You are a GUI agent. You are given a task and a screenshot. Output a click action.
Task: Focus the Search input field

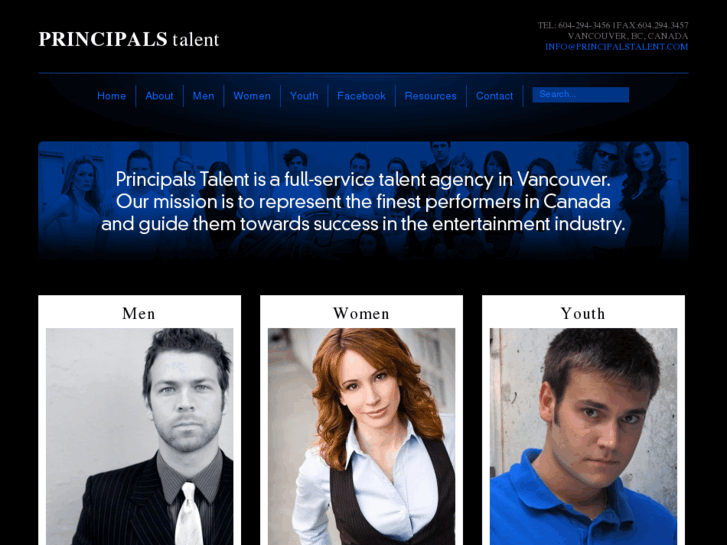click(x=580, y=95)
